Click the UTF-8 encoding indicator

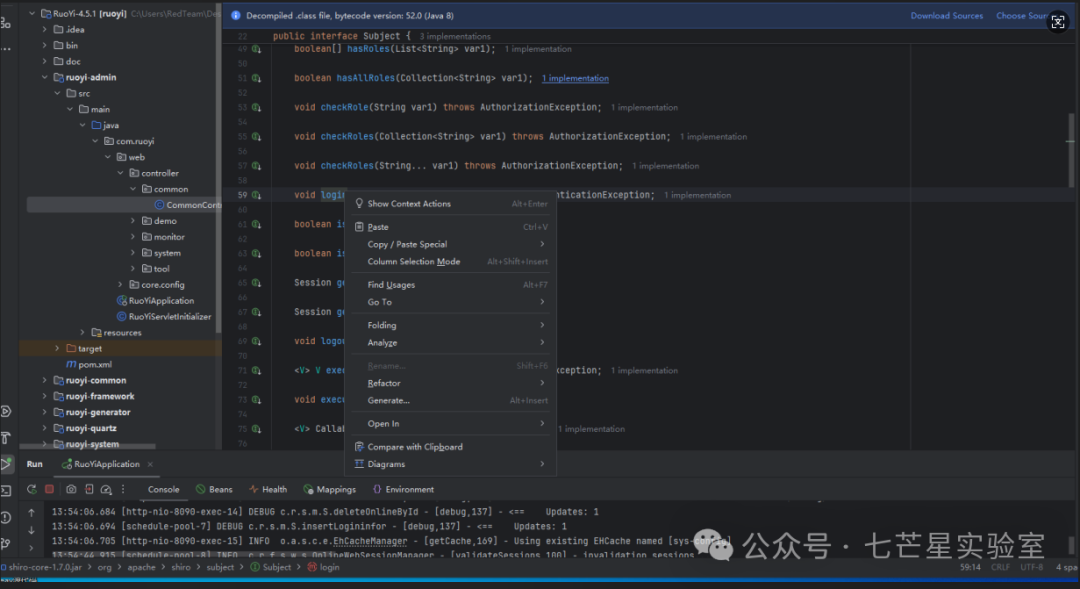[x=1032, y=568]
